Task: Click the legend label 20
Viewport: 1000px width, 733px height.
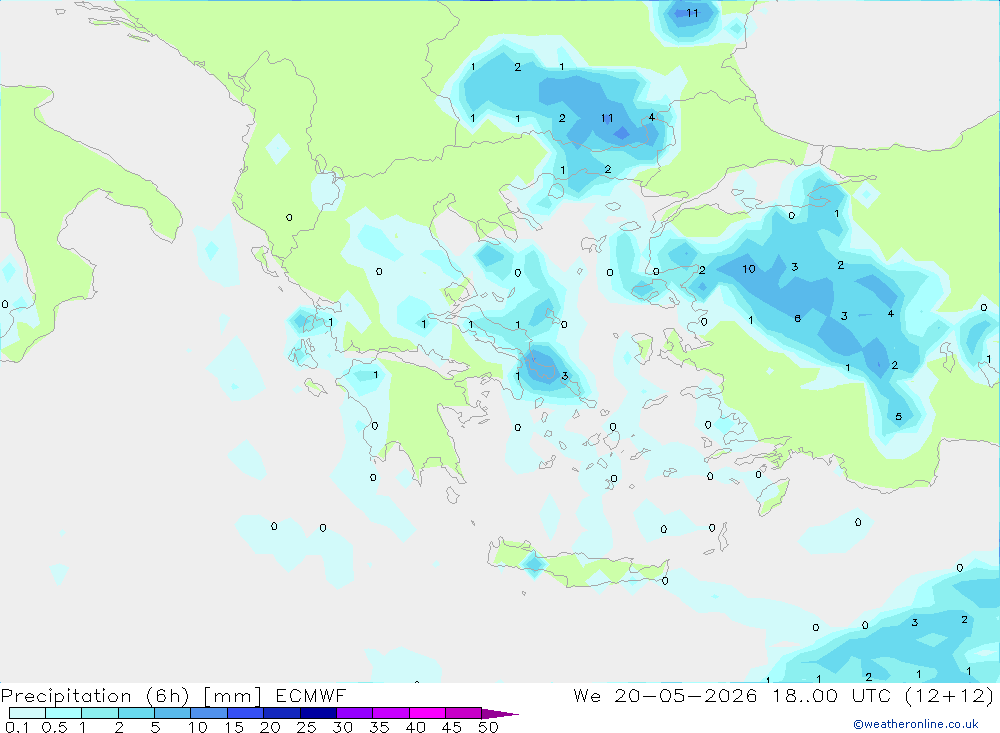Action: point(270,727)
